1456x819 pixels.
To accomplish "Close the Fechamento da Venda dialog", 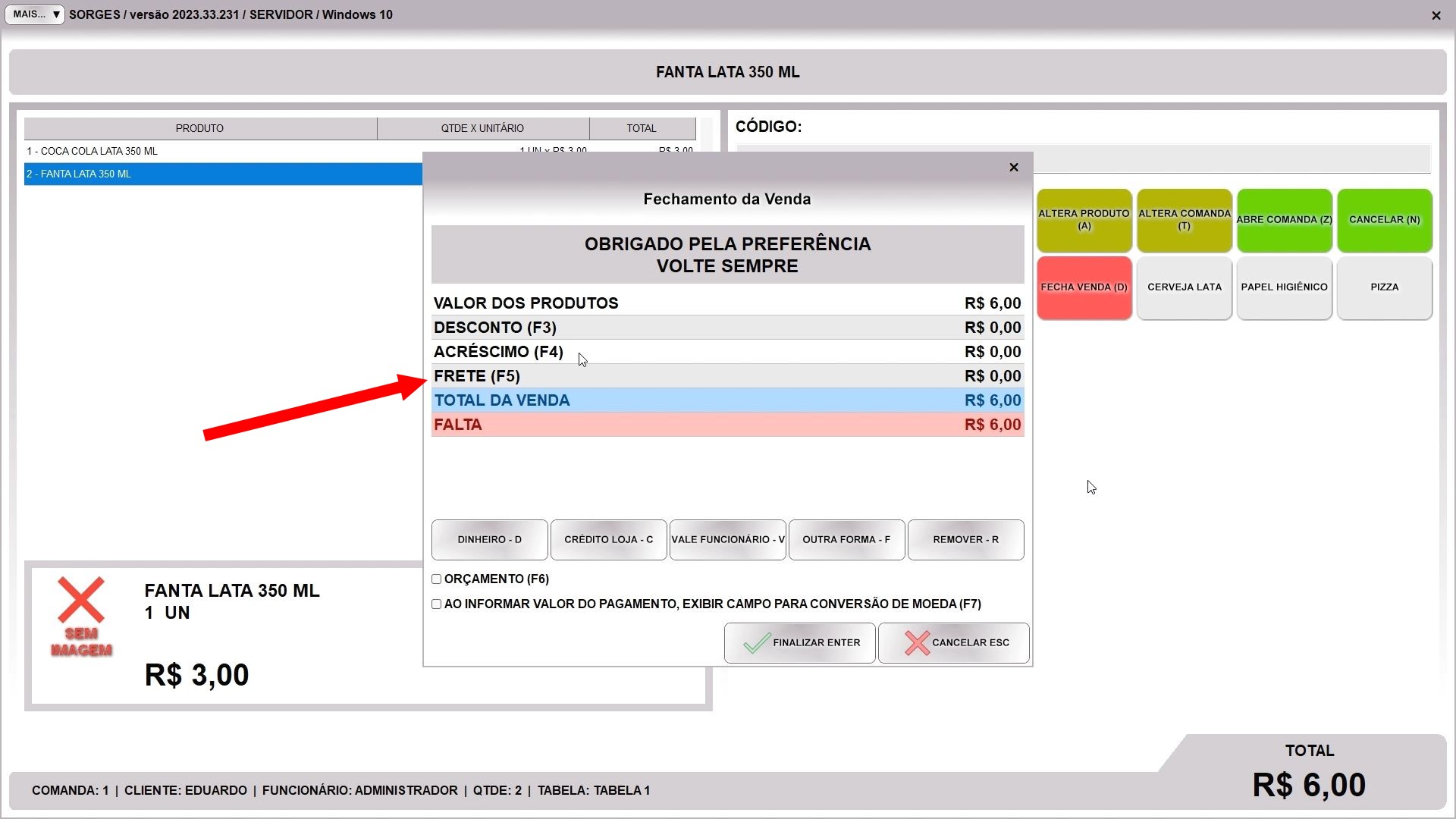I will (1014, 168).
